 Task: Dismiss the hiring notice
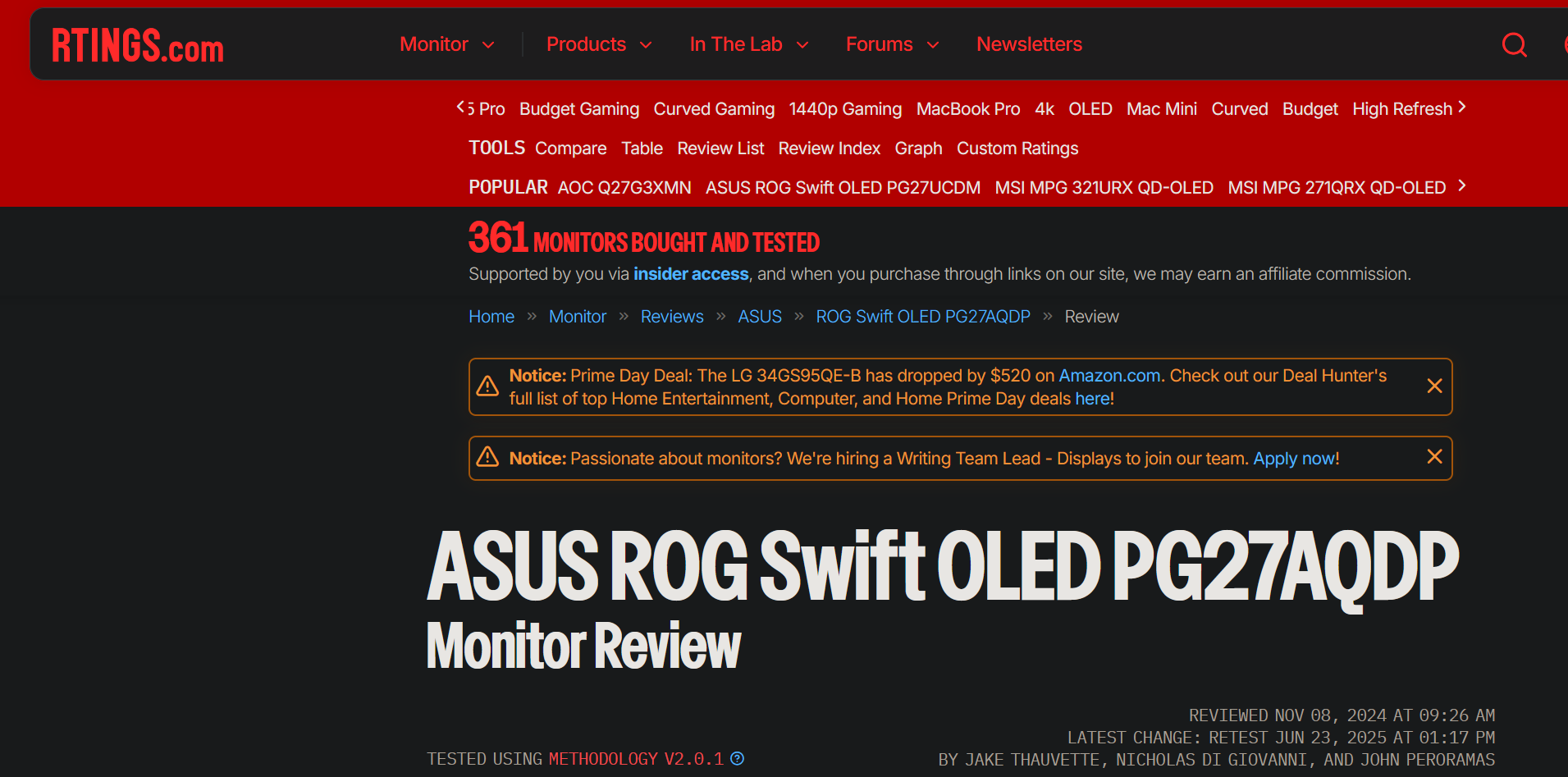click(x=1434, y=456)
